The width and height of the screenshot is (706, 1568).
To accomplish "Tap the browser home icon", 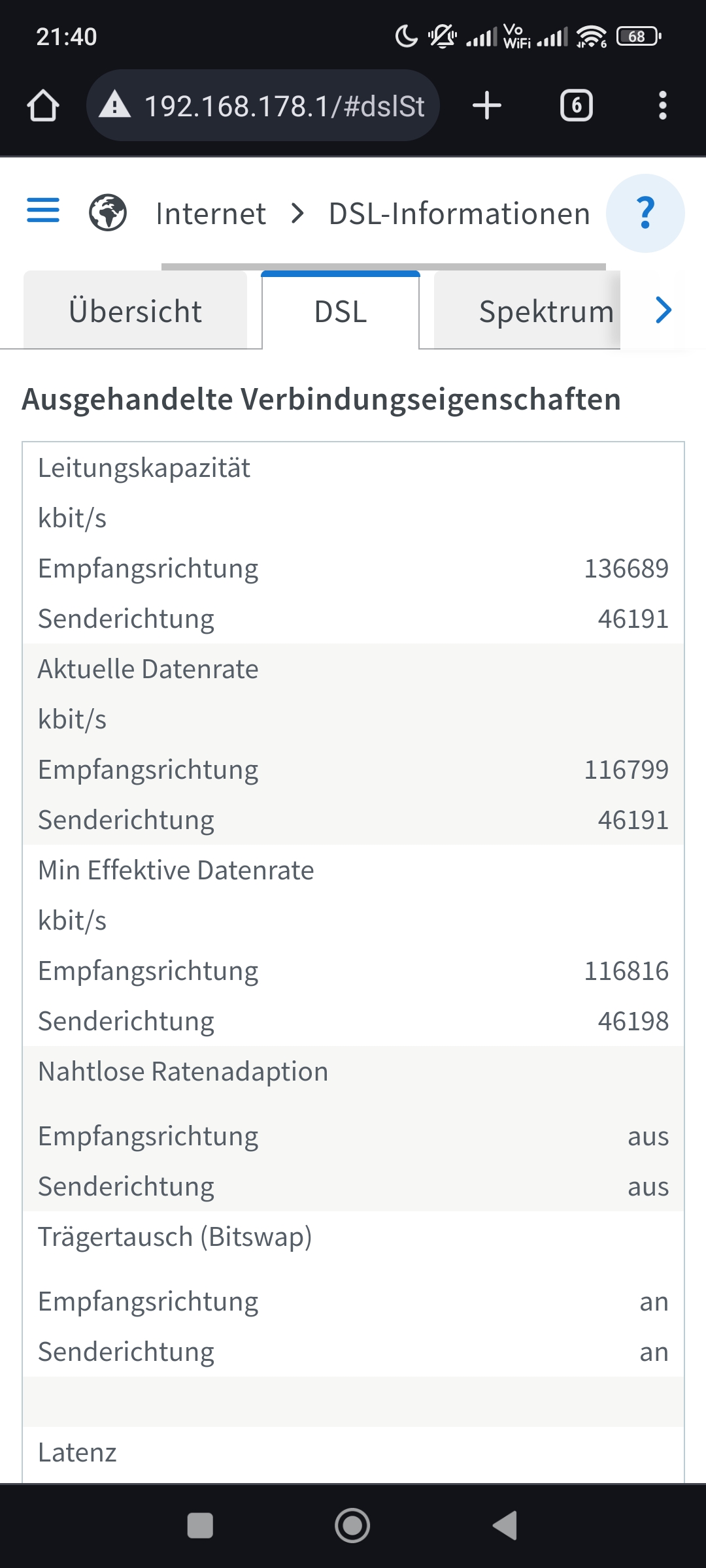I will 43,106.
